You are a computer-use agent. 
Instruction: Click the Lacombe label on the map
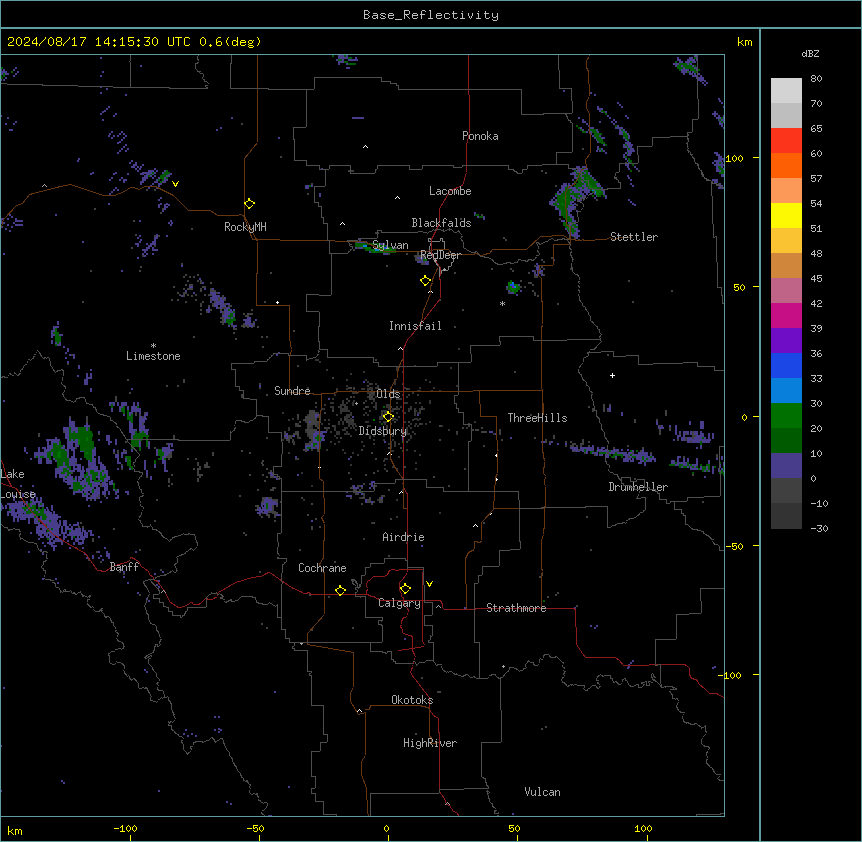pyautogui.click(x=450, y=191)
